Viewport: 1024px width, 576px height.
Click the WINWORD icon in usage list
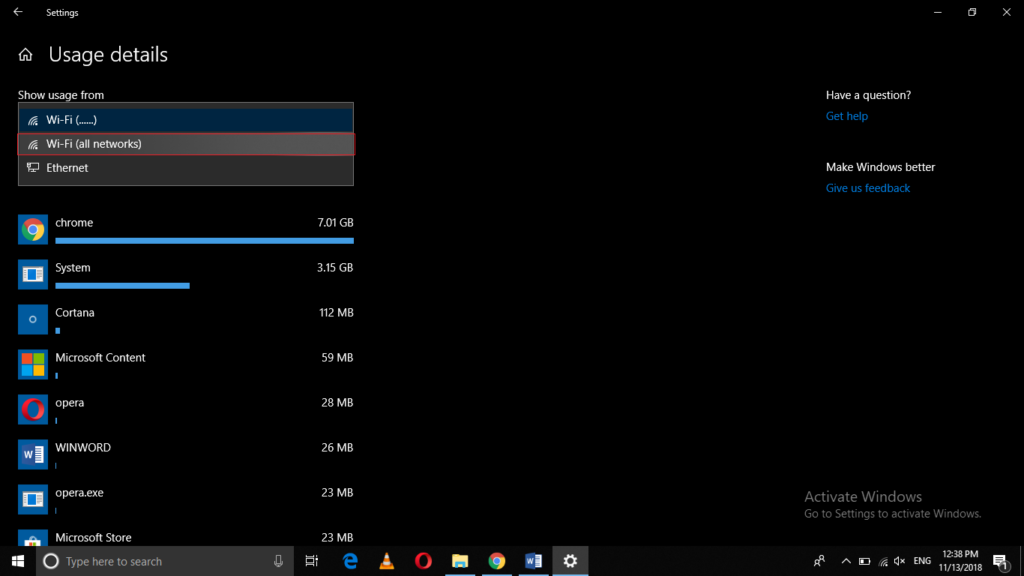point(33,454)
